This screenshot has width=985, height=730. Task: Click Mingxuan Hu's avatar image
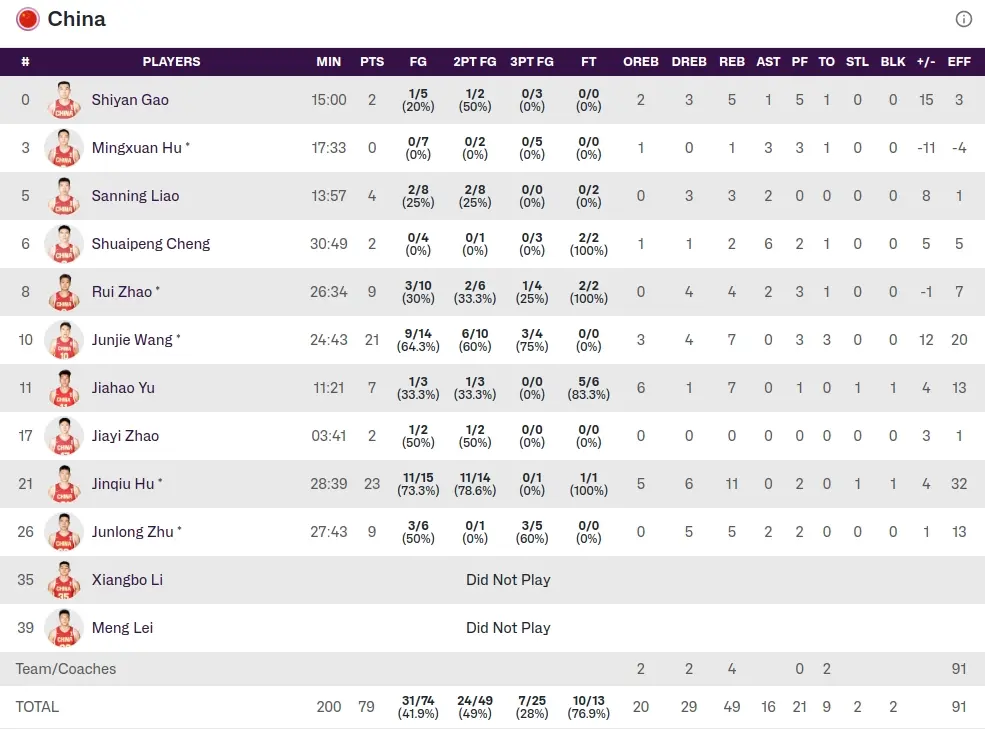click(x=64, y=148)
